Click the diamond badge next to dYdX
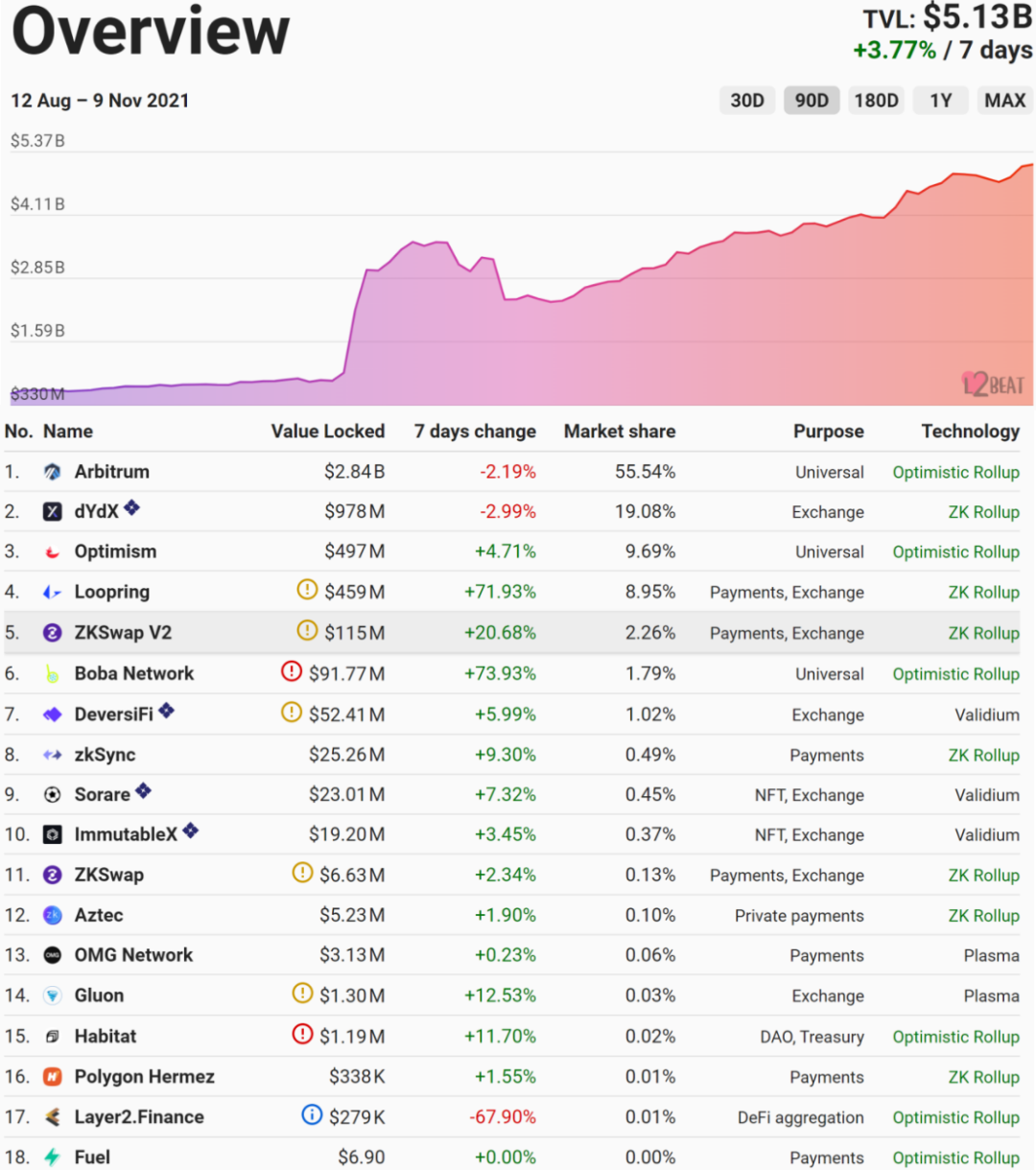The image size is (1036, 1170). tap(131, 507)
